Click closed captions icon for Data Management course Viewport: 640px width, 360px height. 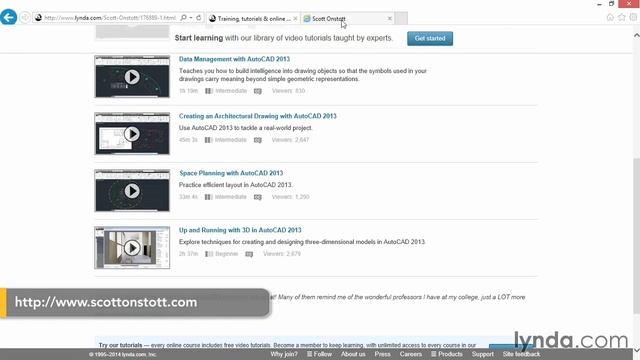pyautogui.click(x=258, y=91)
